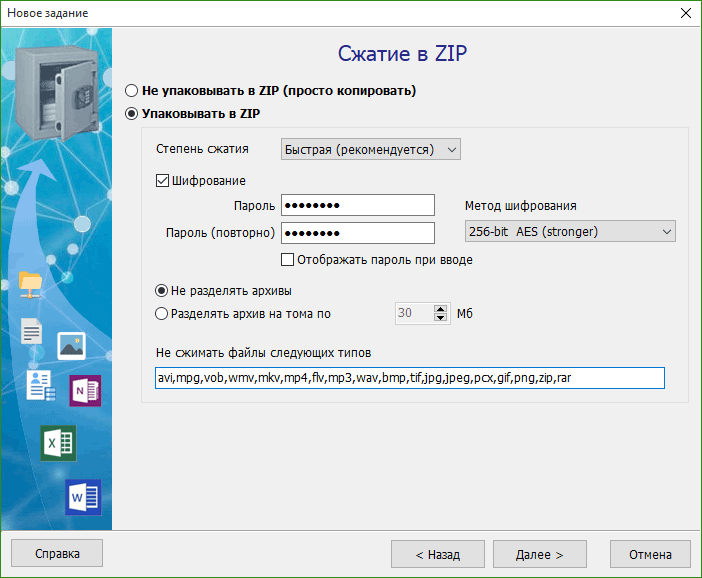Expand the 'Метод шифрования' dropdown
This screenshot has width=702, height=578.
pyautogui.click(x=570, y=232)
